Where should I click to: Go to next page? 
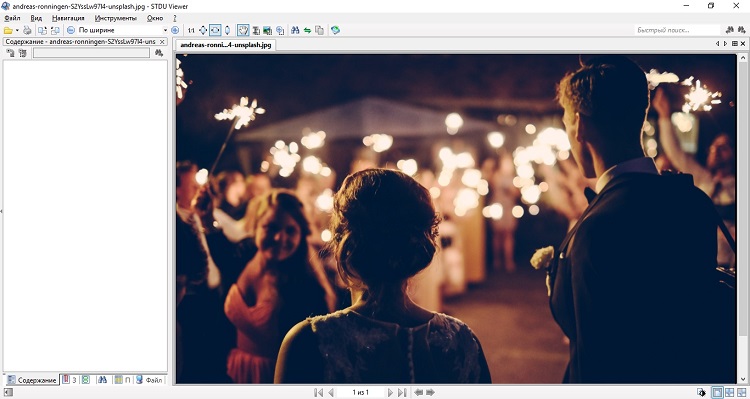pos(390,393)
